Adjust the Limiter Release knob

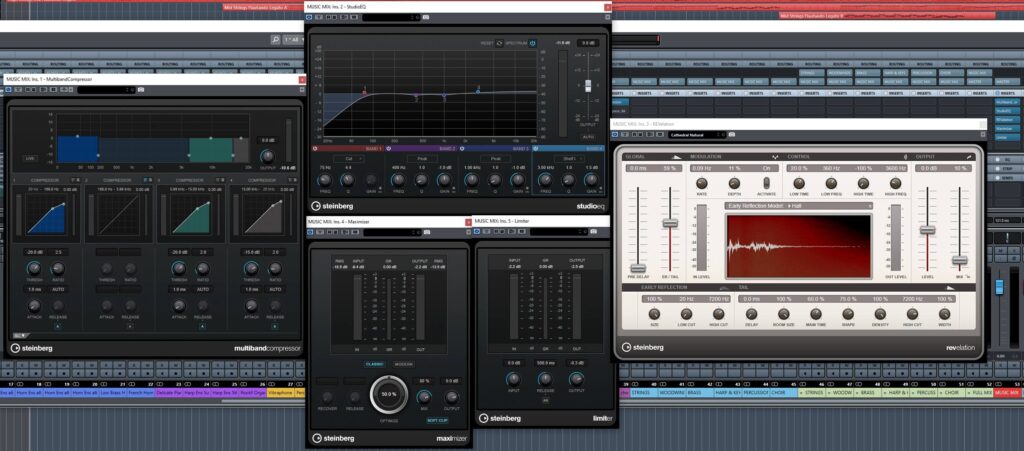click(x=545, y=379)
